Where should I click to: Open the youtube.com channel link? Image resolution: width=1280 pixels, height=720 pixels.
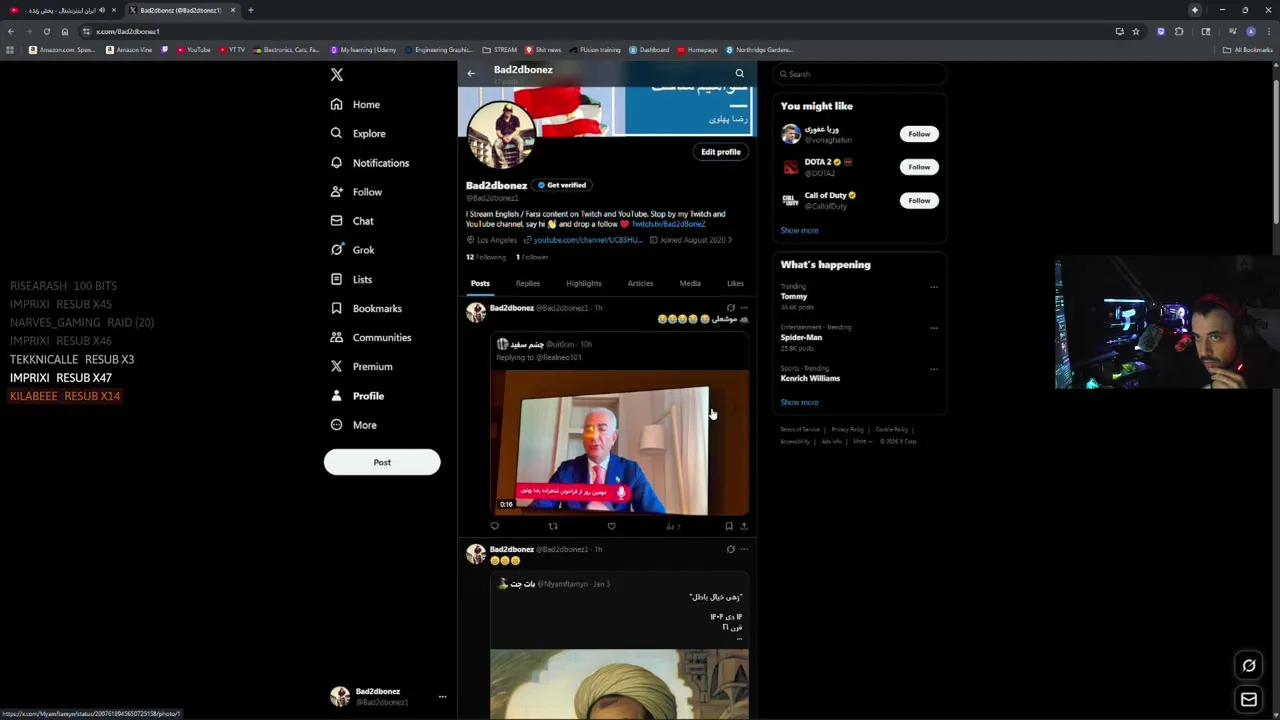(588, 240)
